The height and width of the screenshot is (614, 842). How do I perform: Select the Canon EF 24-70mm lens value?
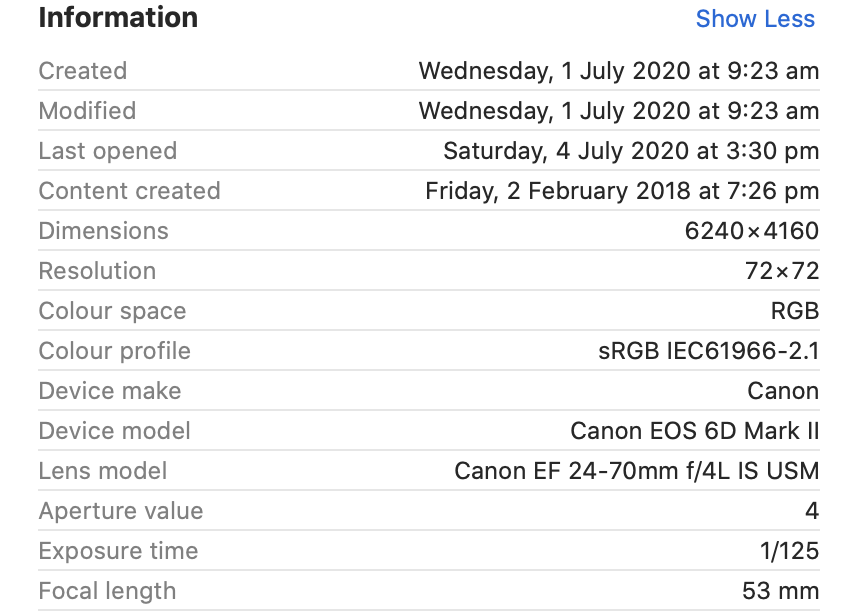point(636,471)
